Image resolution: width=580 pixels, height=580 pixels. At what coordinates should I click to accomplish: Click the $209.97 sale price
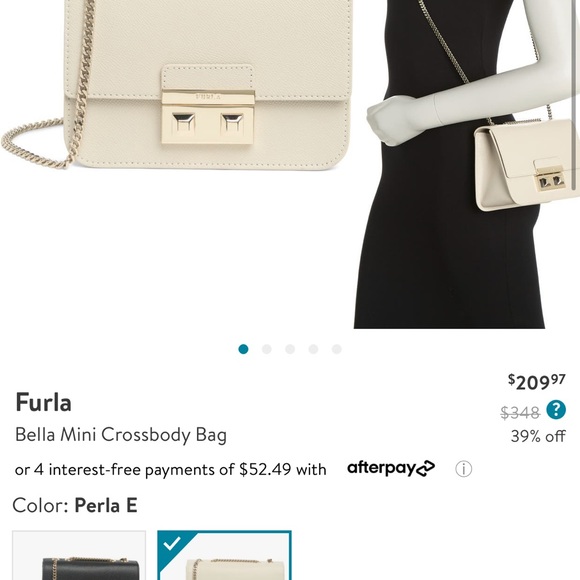click(x=536, y=382)
